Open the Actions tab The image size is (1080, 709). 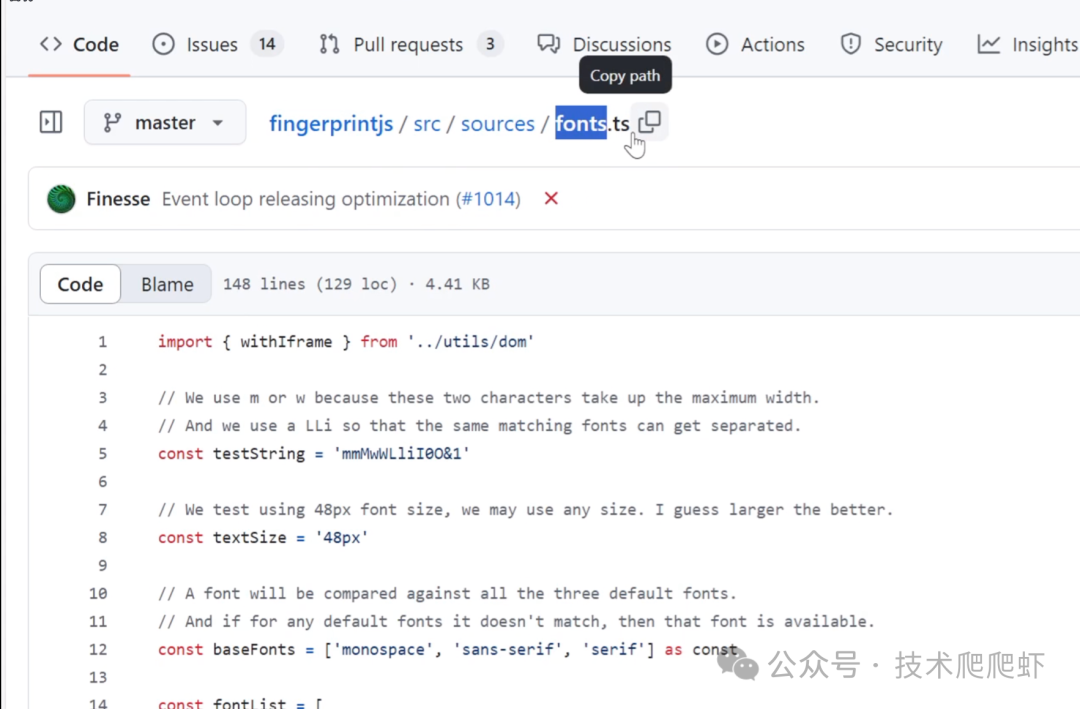coord(756,44)
